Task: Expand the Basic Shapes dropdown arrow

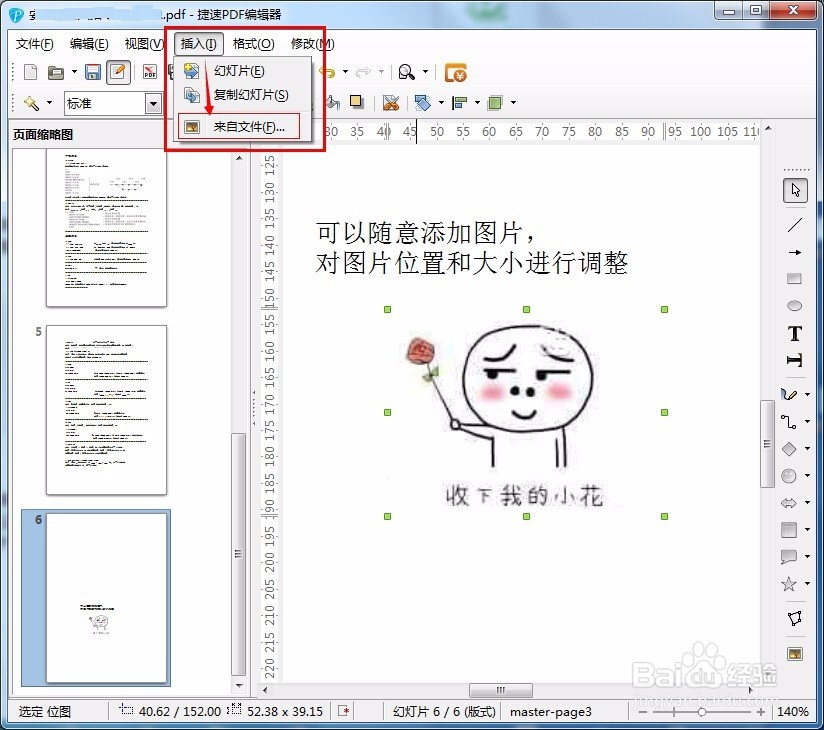Action: click(x=807, y=448)
